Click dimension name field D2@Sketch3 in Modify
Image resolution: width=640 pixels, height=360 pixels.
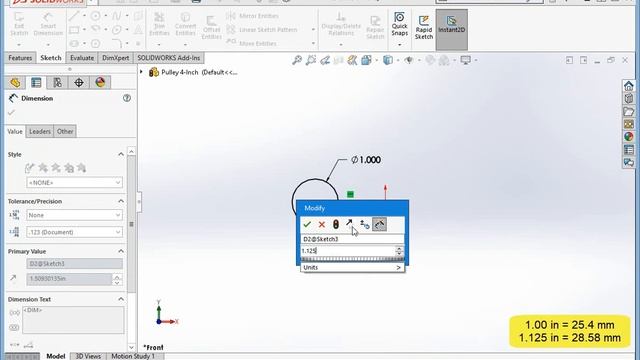point(353,239)
